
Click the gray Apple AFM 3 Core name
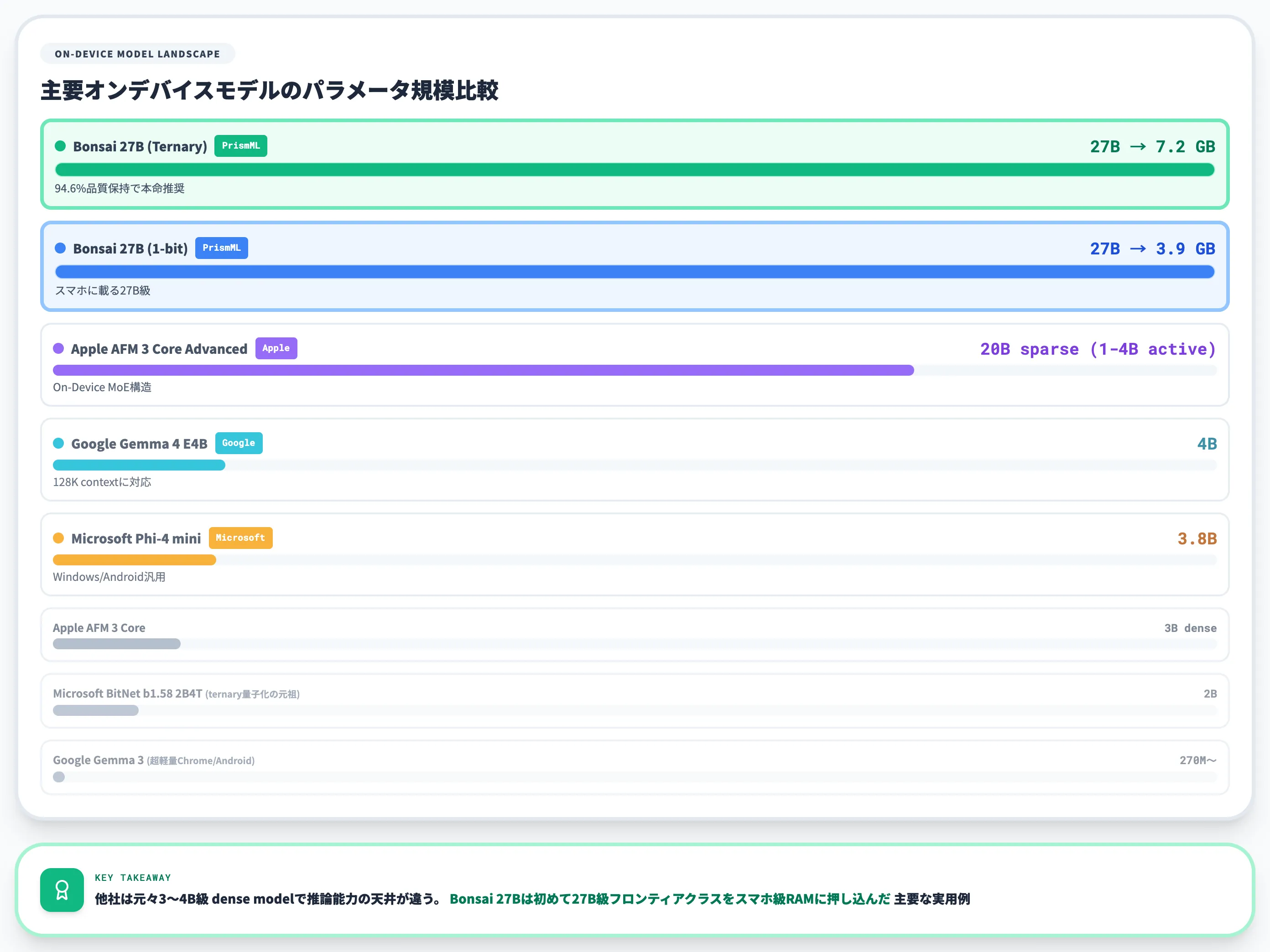click(99, 628)
